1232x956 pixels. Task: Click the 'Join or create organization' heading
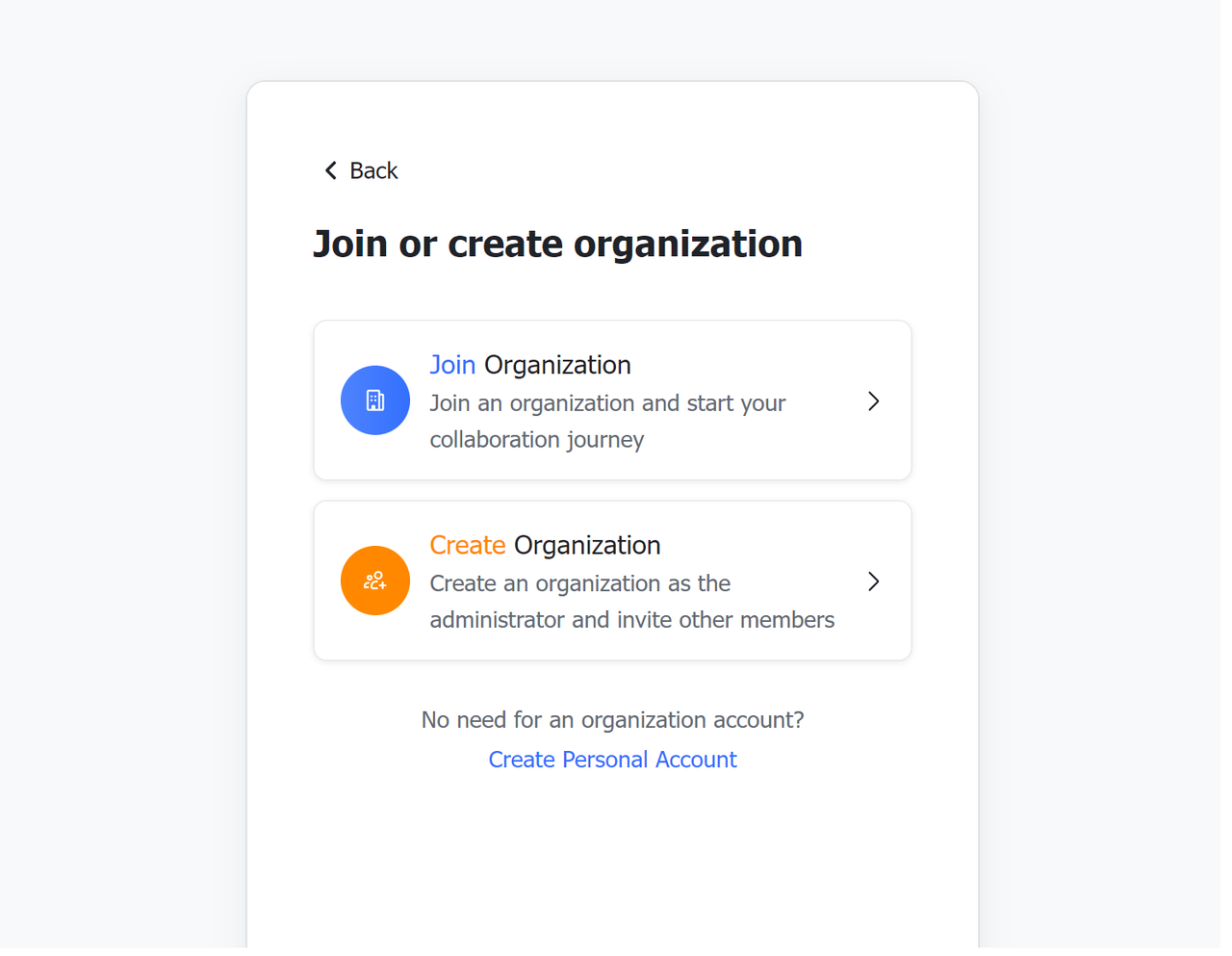point(557,245)
